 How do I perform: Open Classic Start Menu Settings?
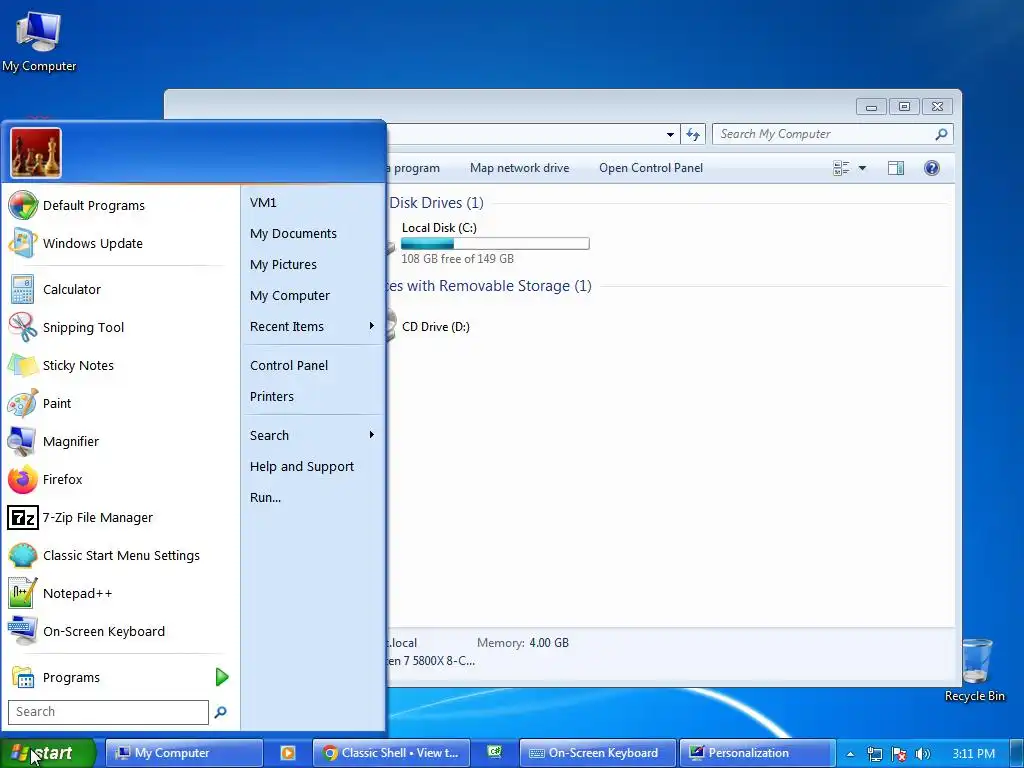click(x=121, y=555)
